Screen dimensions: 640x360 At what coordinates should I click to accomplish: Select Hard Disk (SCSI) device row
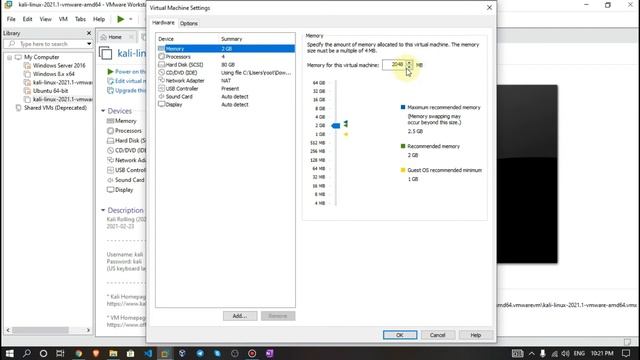225,64
